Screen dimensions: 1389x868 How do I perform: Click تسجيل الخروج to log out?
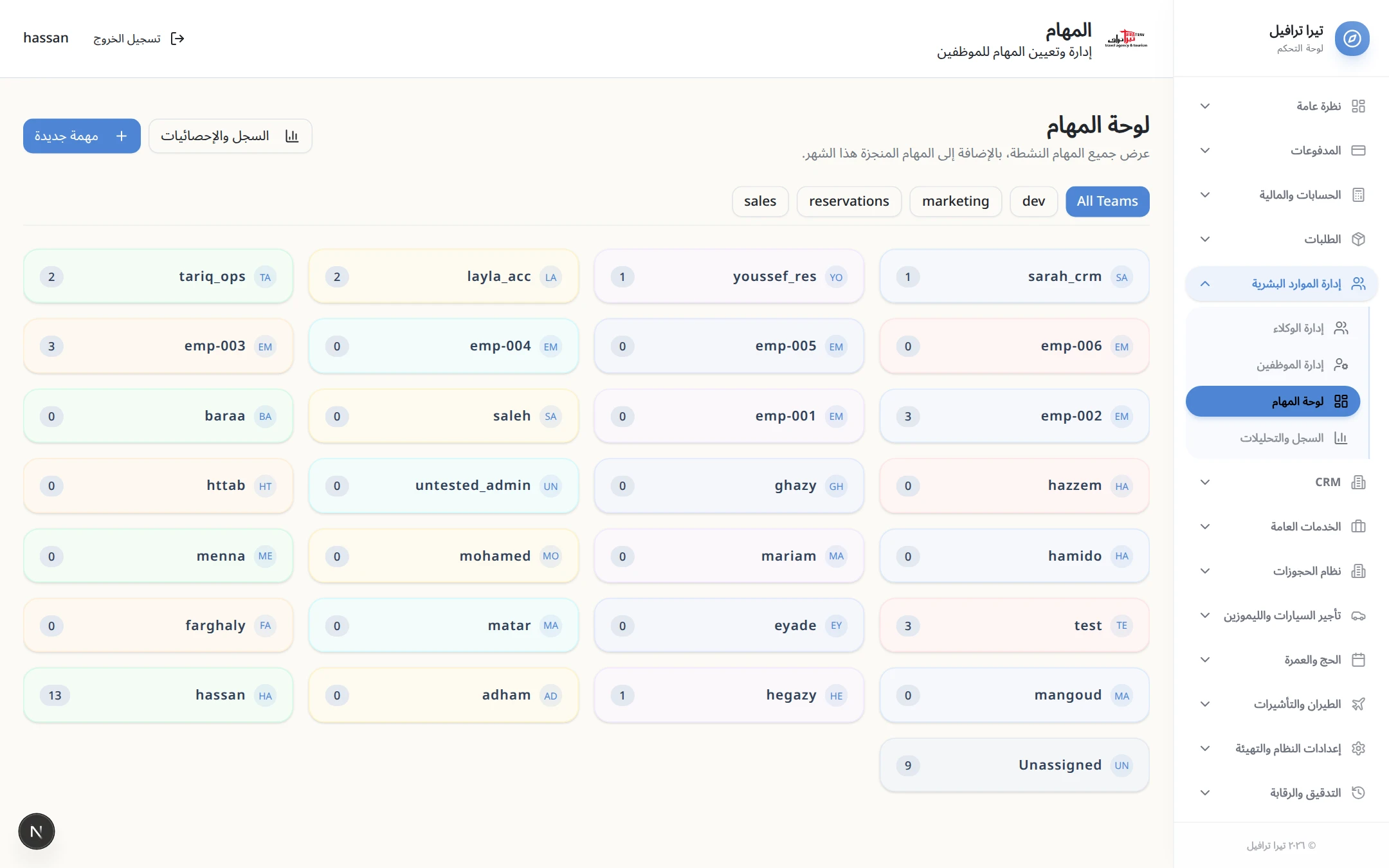[139, 39]
